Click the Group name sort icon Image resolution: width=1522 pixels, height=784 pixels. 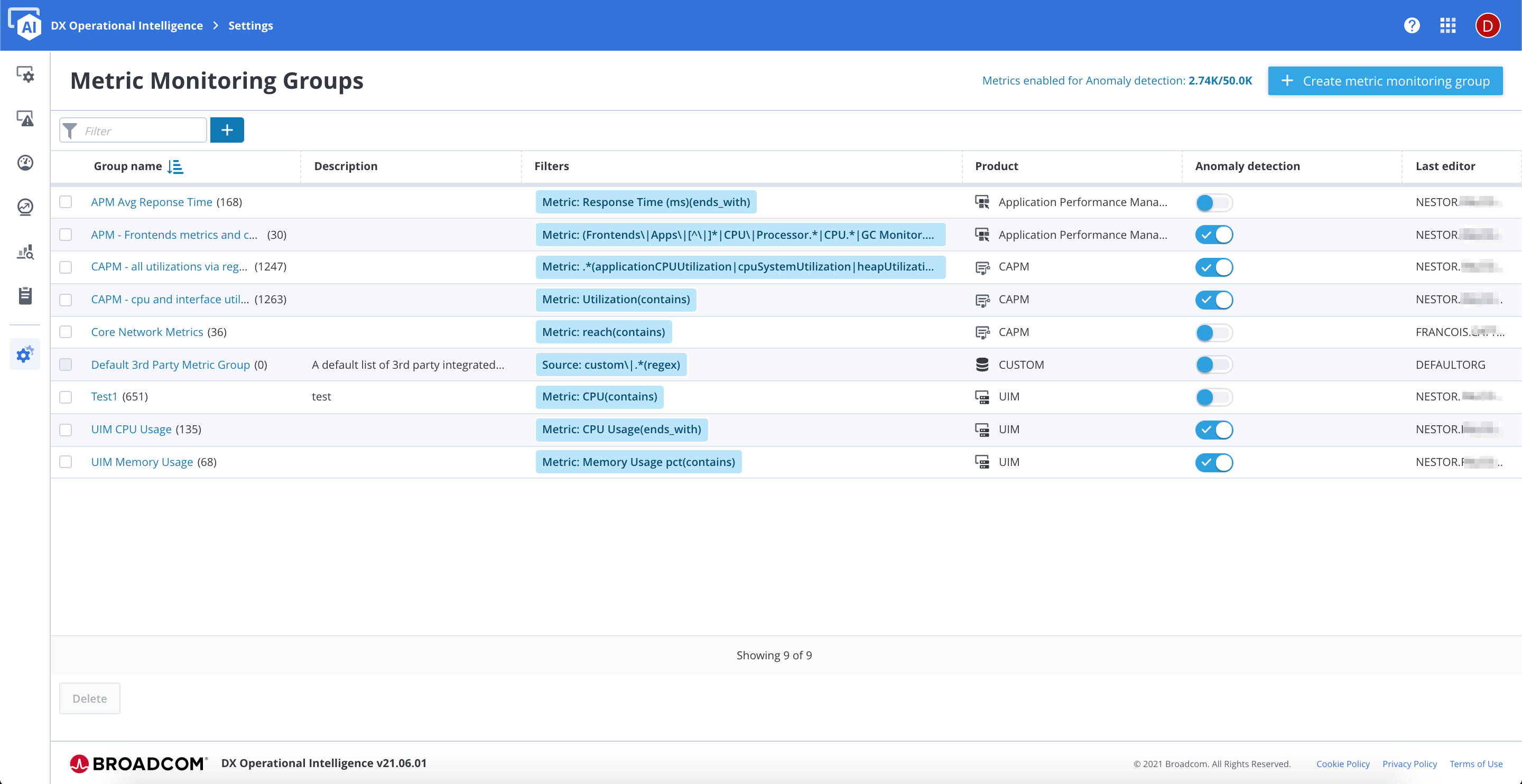(175, 166)
